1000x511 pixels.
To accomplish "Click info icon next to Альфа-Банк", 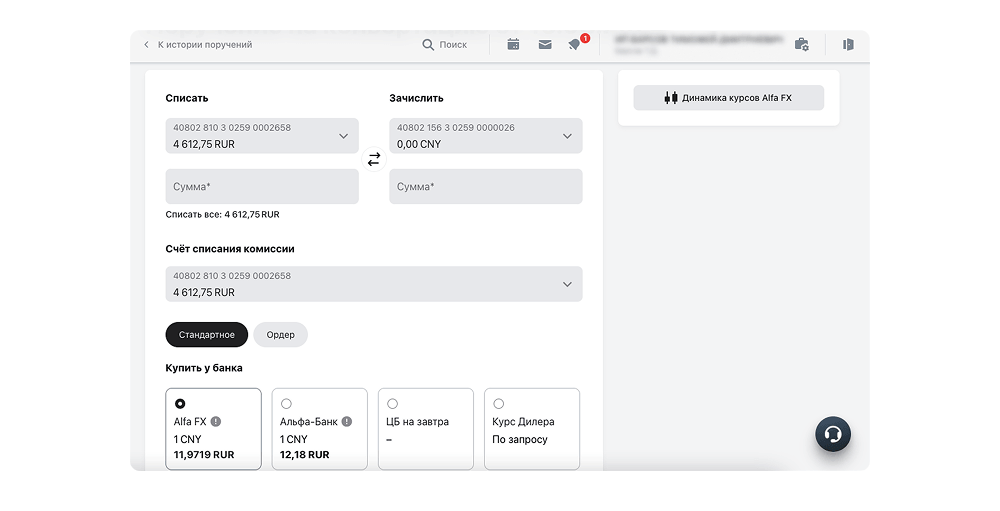I will coord(347,422).
